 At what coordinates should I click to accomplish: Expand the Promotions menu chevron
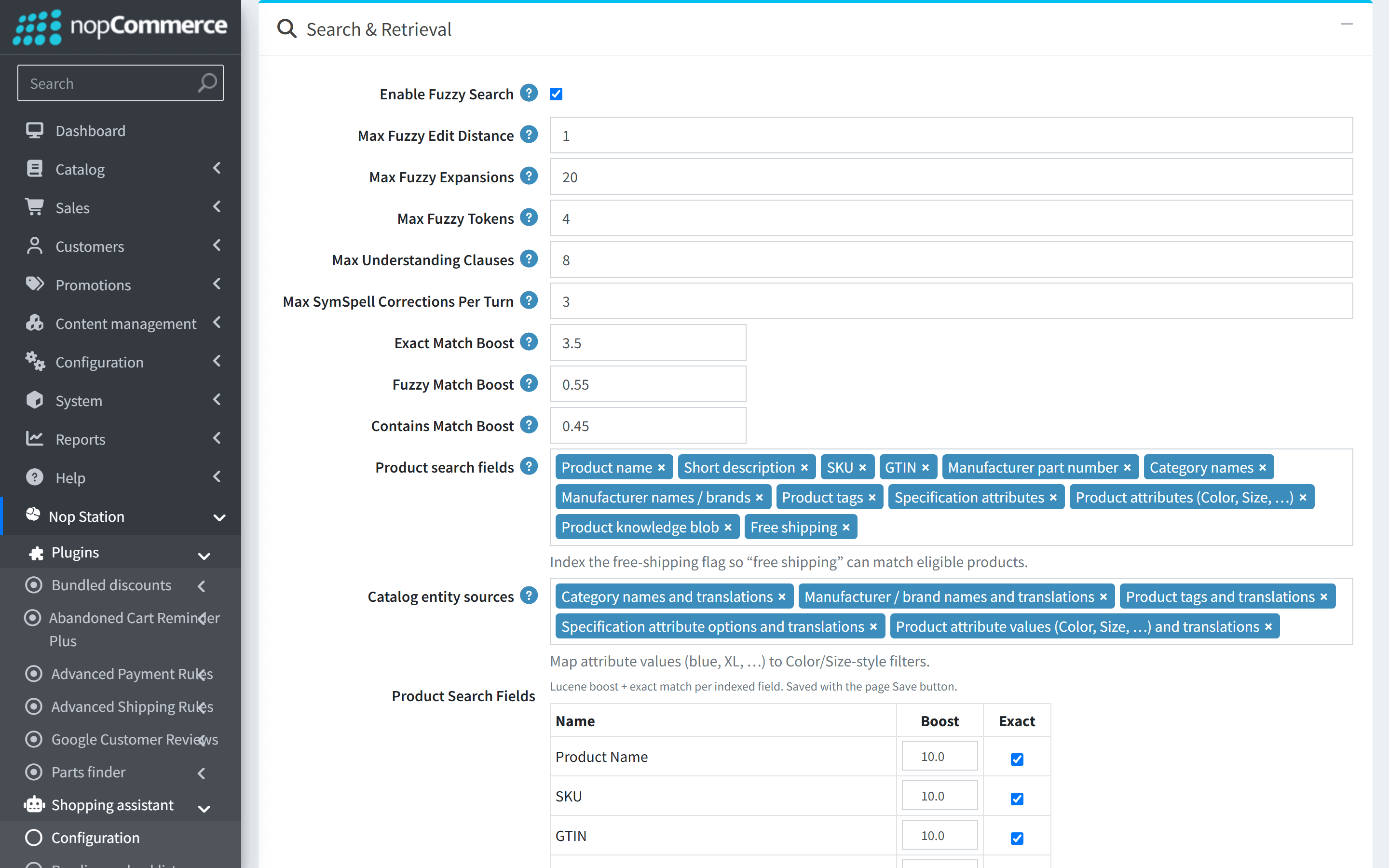click(x=217, y=284)
